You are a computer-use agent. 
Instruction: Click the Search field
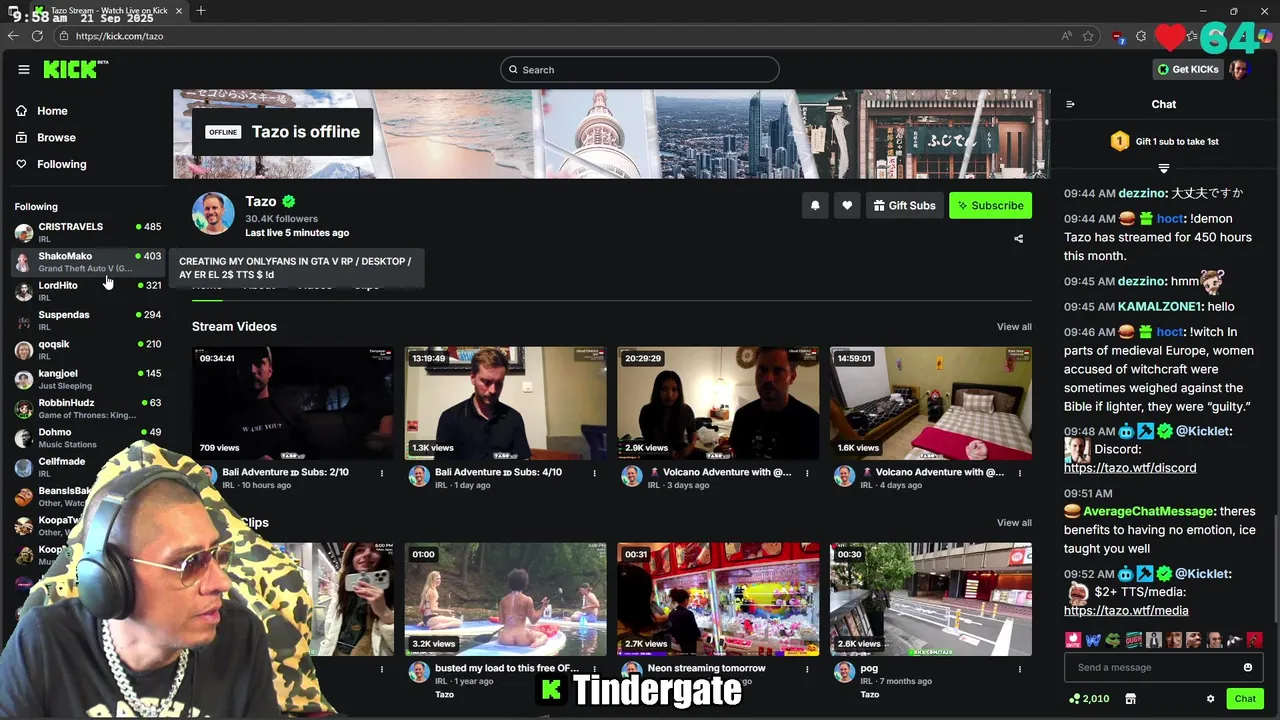(640, 69)
